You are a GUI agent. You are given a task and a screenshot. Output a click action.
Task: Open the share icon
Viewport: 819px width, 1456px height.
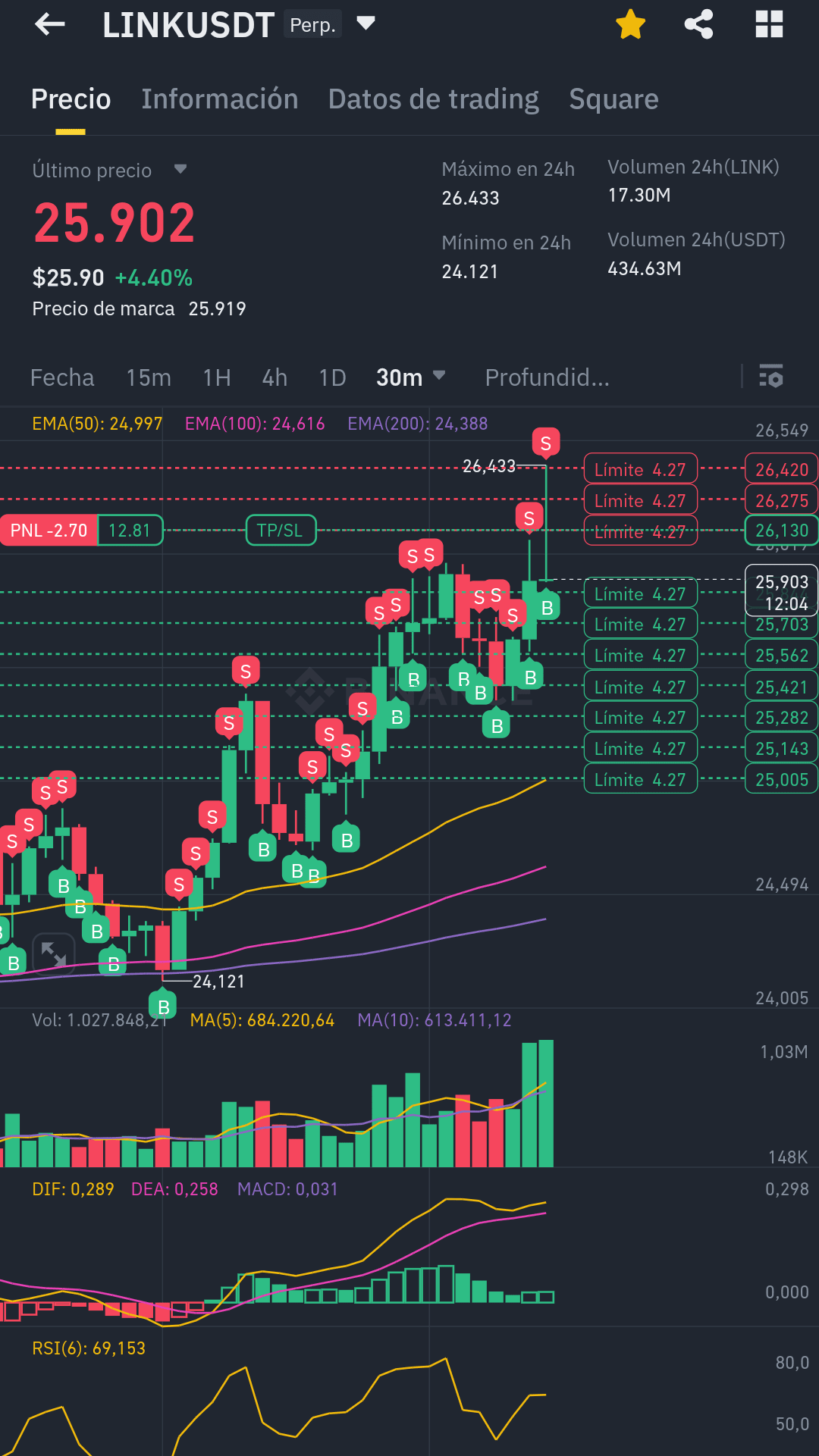(698, 24)
